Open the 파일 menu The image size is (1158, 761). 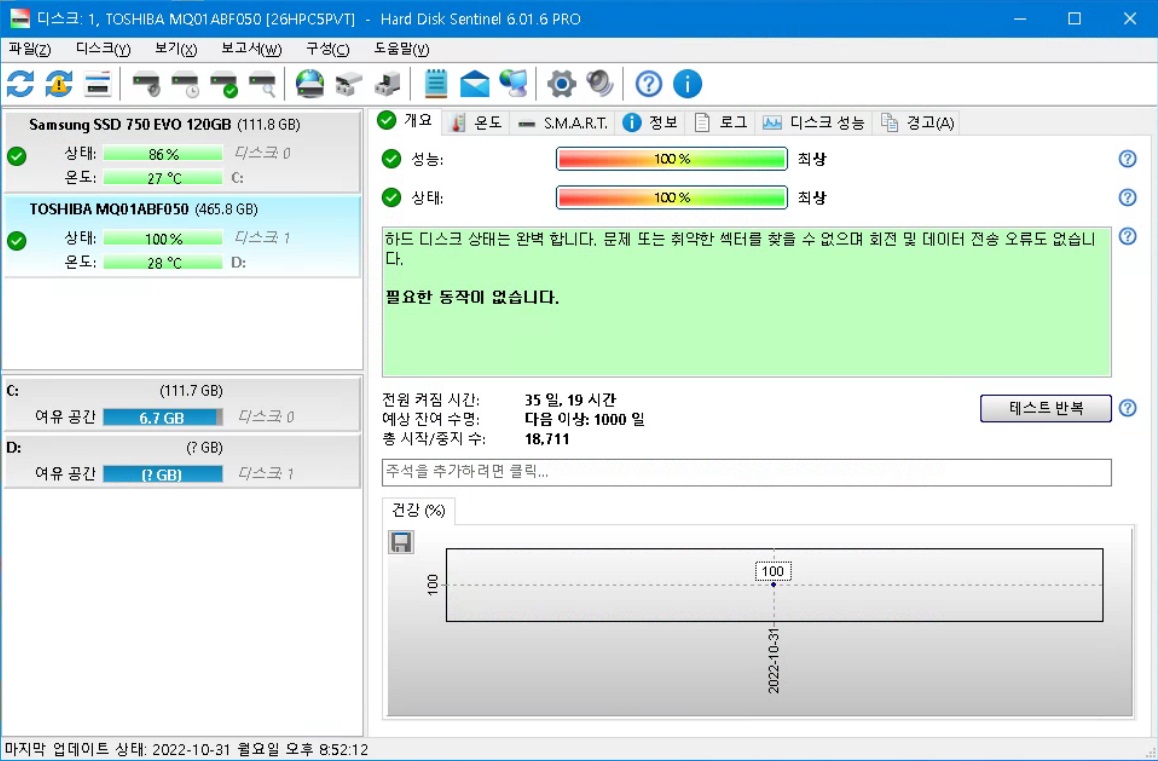point(30,49)
